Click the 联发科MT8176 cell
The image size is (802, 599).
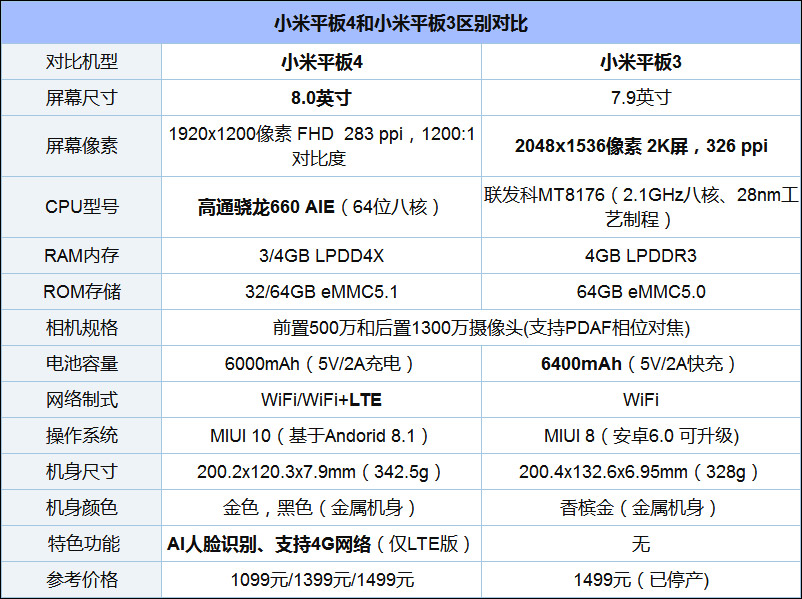(x=641, y=207)
